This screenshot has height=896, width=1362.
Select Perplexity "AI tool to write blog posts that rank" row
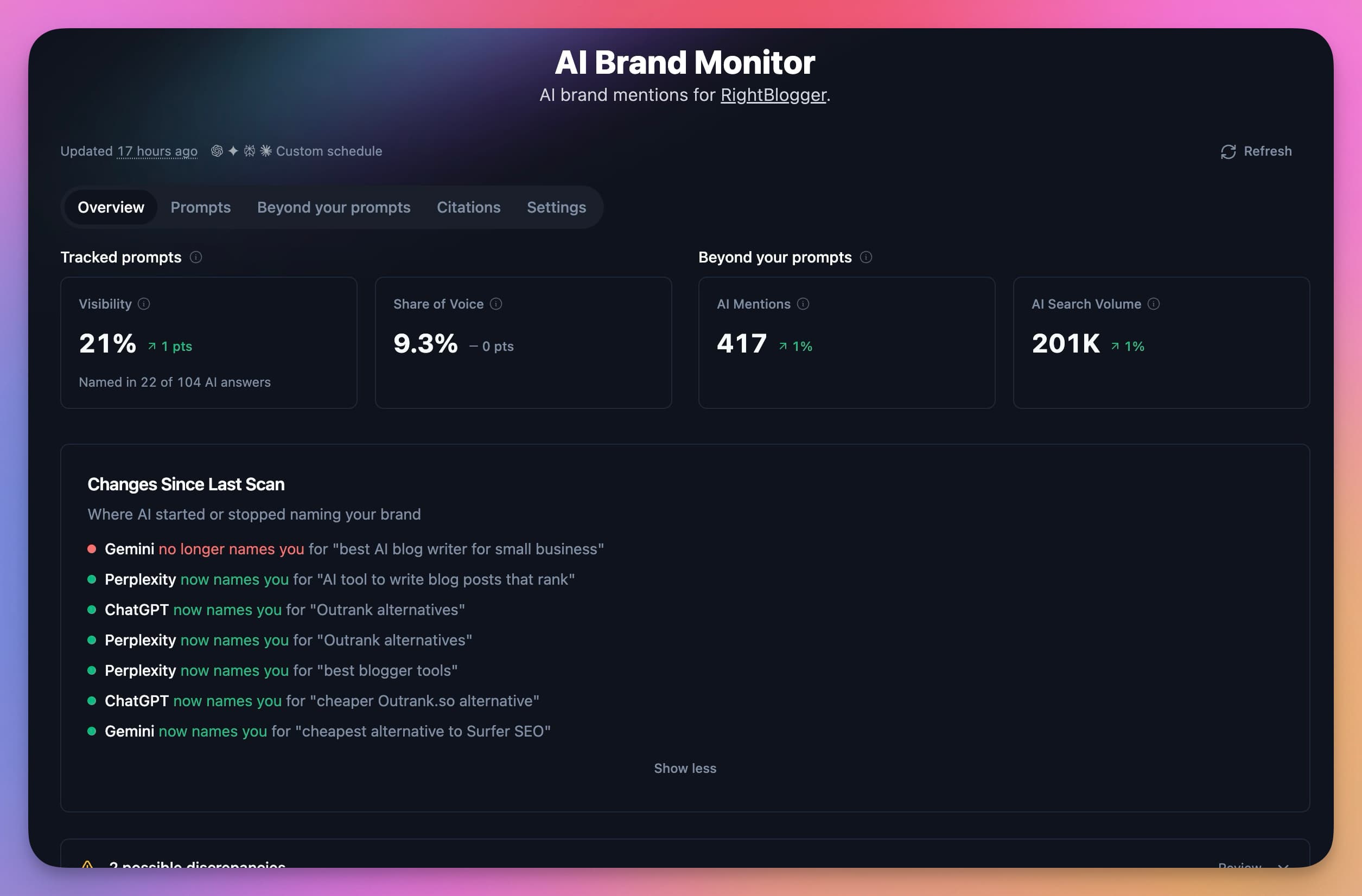tap(331, 580)
